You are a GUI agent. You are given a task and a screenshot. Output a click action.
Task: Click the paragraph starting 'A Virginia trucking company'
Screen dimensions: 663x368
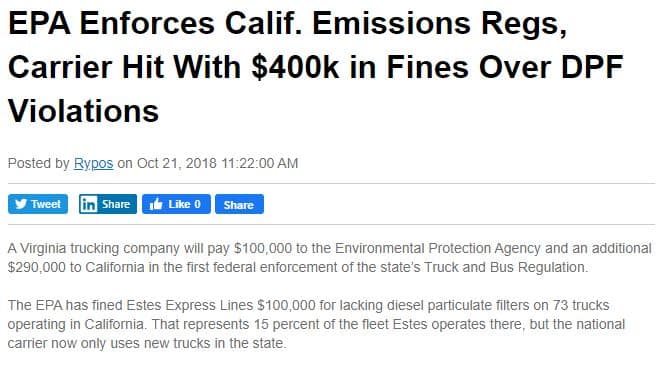330,258
